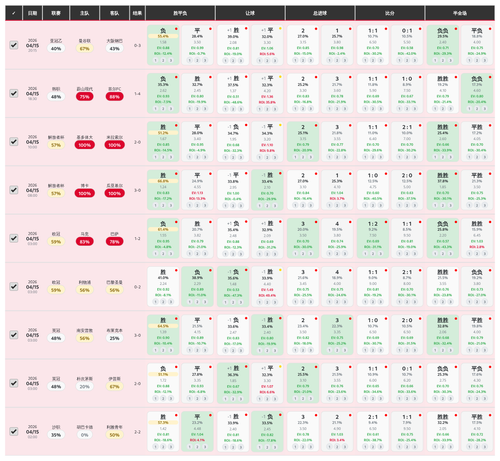
Task: Click circle 1 on the 负 card, 0-3 row
Action: pyautogui.click(x=156, y=60)
